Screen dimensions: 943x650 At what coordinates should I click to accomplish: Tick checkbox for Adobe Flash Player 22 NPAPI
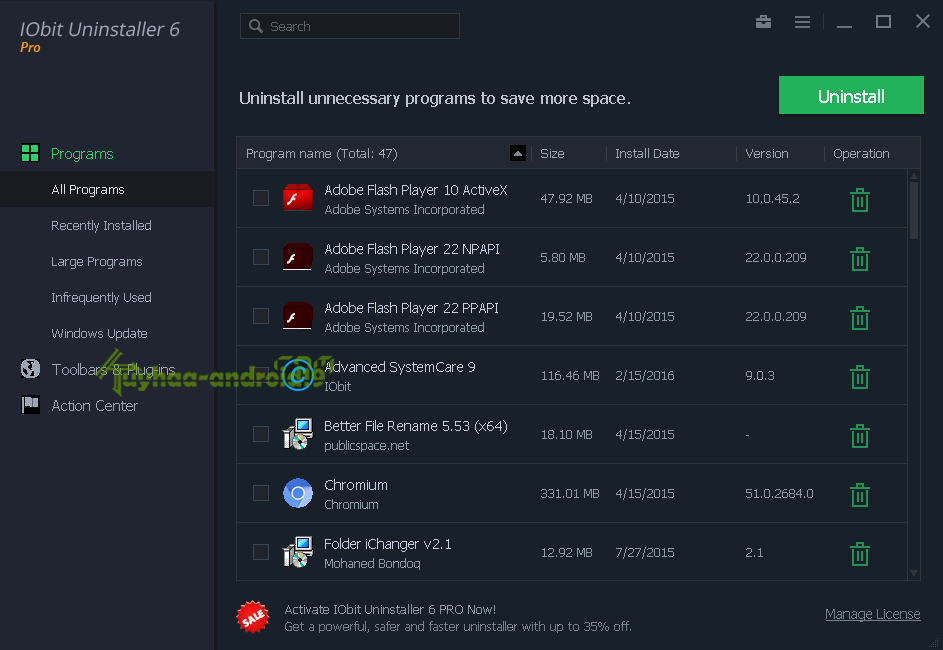point(261,257)
